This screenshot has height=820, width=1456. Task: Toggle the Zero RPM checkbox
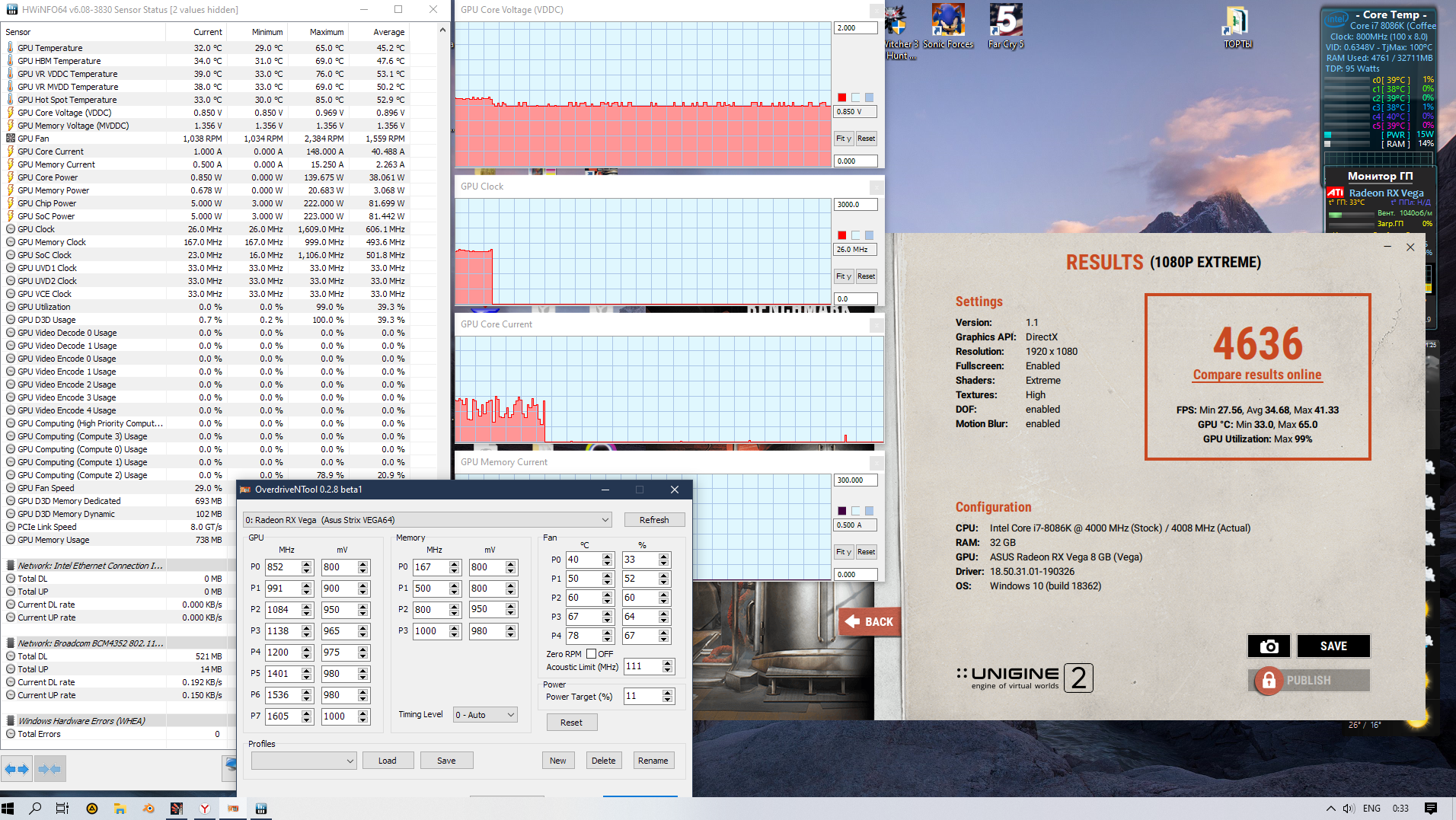click(591, 654)
